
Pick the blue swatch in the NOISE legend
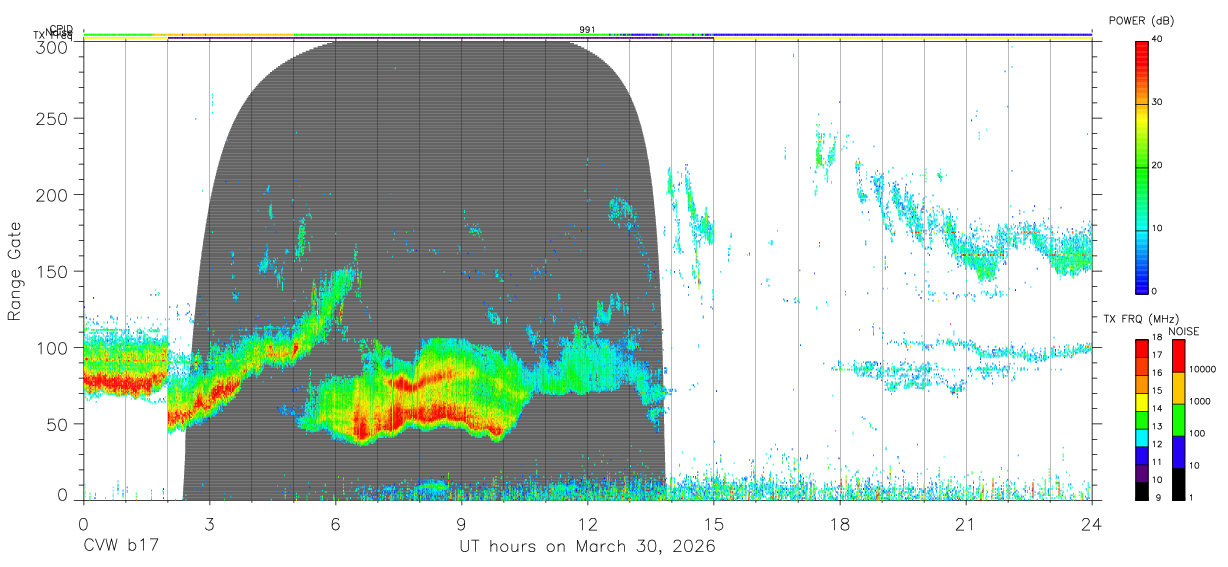(1178, 451)
